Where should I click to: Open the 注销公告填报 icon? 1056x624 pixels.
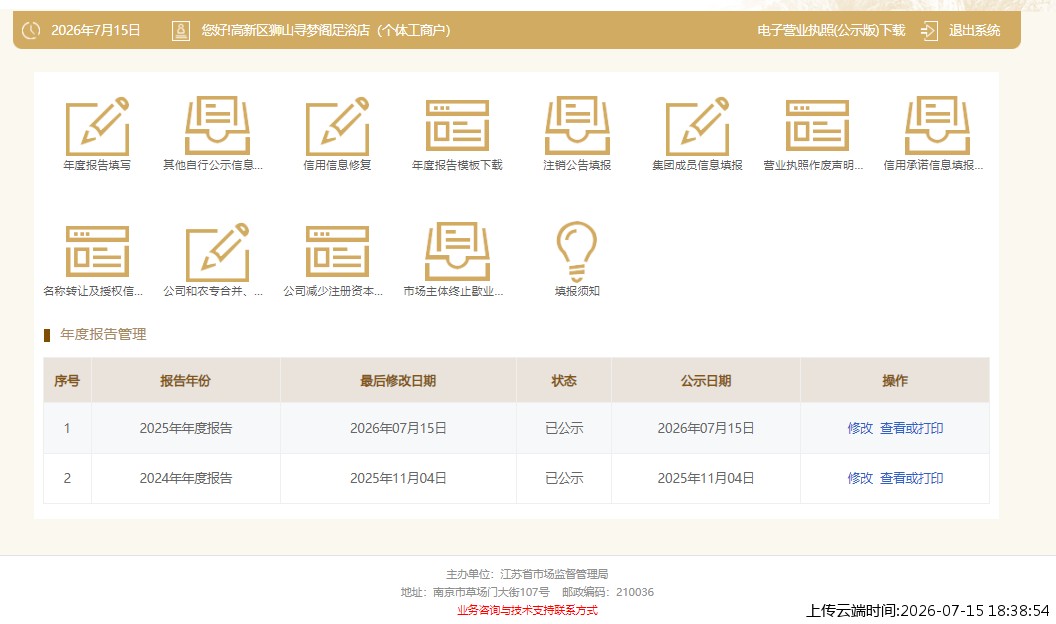[x=577, y=126]
